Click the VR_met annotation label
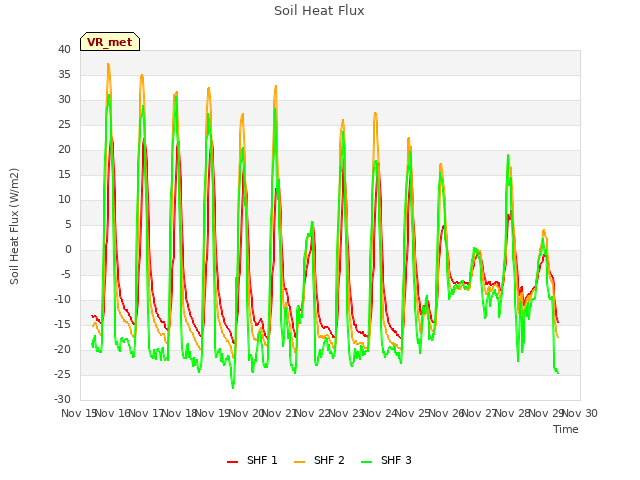 point(110,42)
